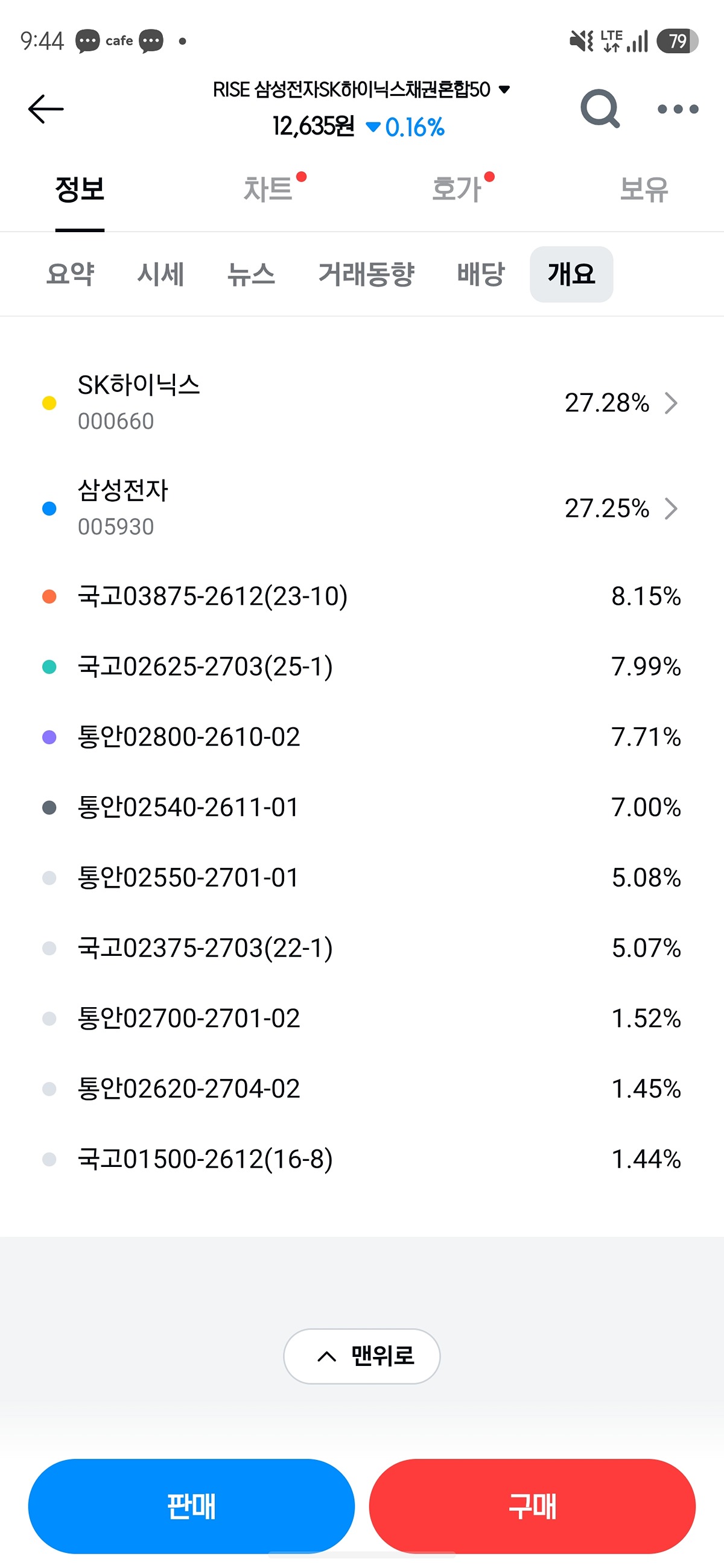Tap the red 구매 button

532,1506
